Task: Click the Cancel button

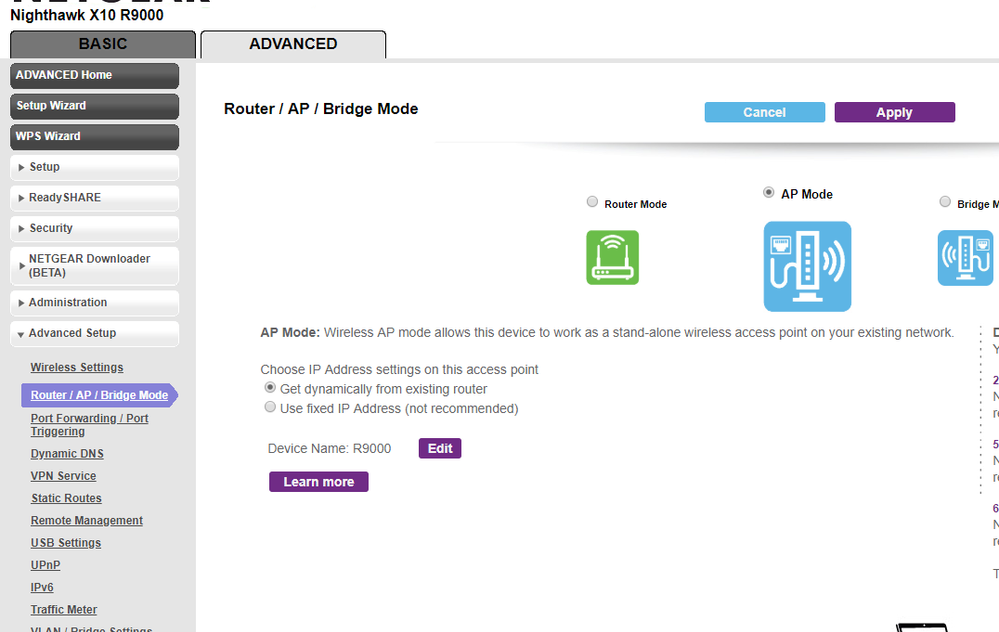Action: point(765,112)
